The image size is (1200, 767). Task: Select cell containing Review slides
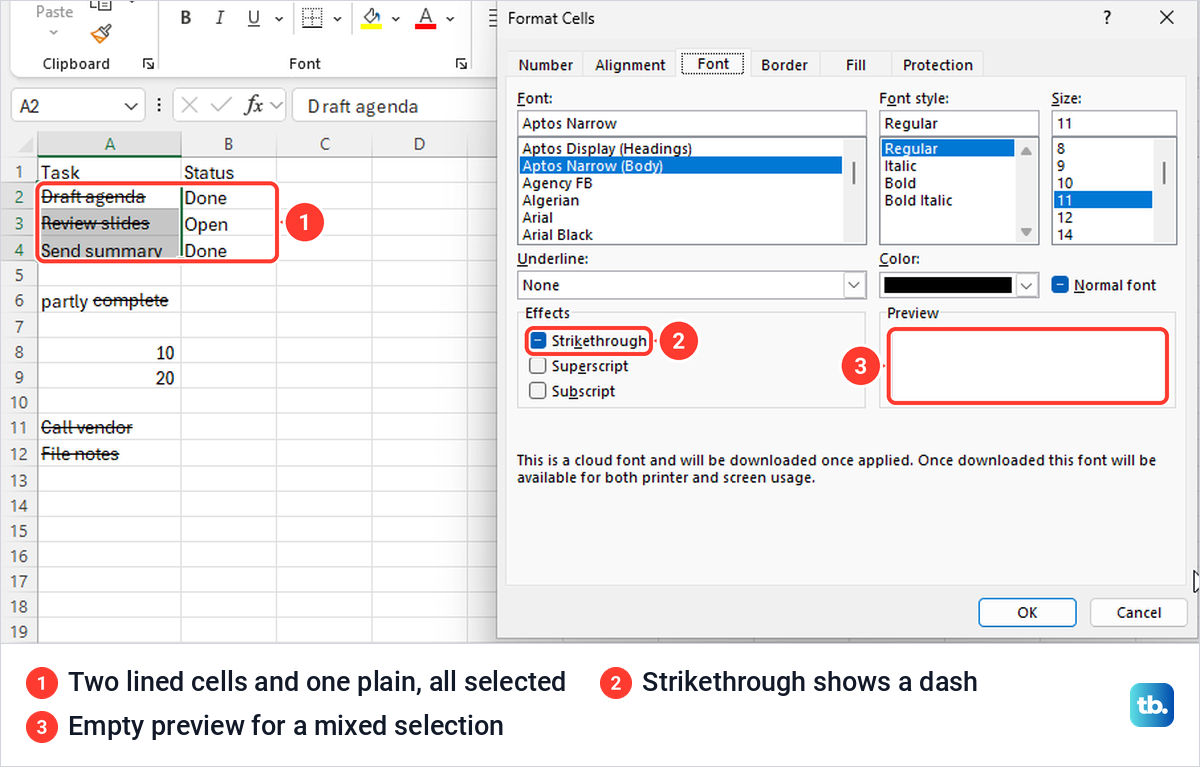(x=110, y=223)
